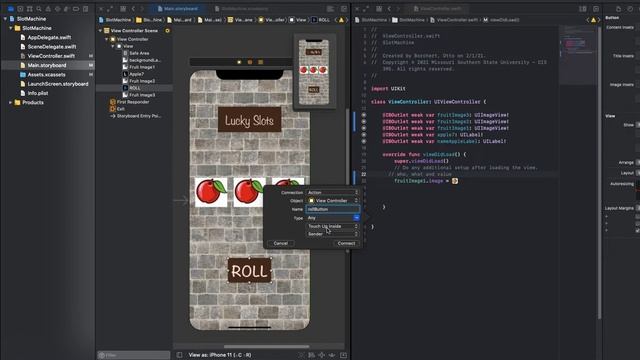Click Resolve Auto Layout Issues icon

click(332, 355)
